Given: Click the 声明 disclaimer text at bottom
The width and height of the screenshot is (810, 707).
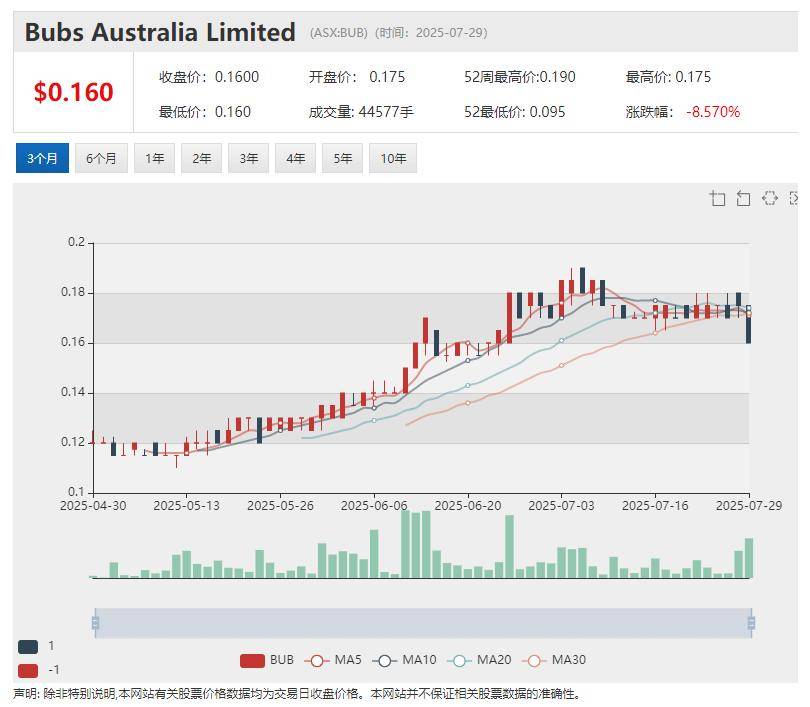Looking at the screenshot, I should [x=297, y=694].
